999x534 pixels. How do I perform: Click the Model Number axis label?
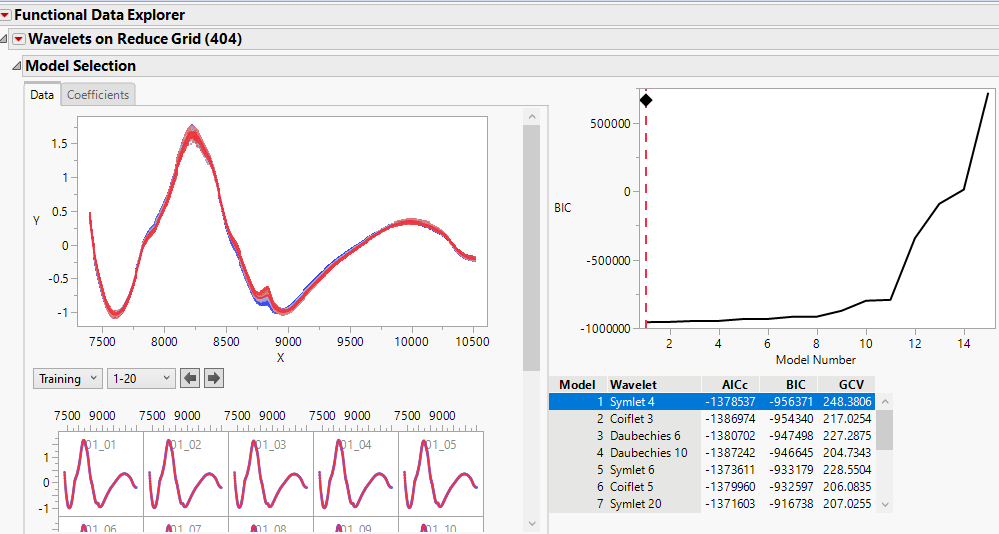pyautogui.click(x=816, y=360)
